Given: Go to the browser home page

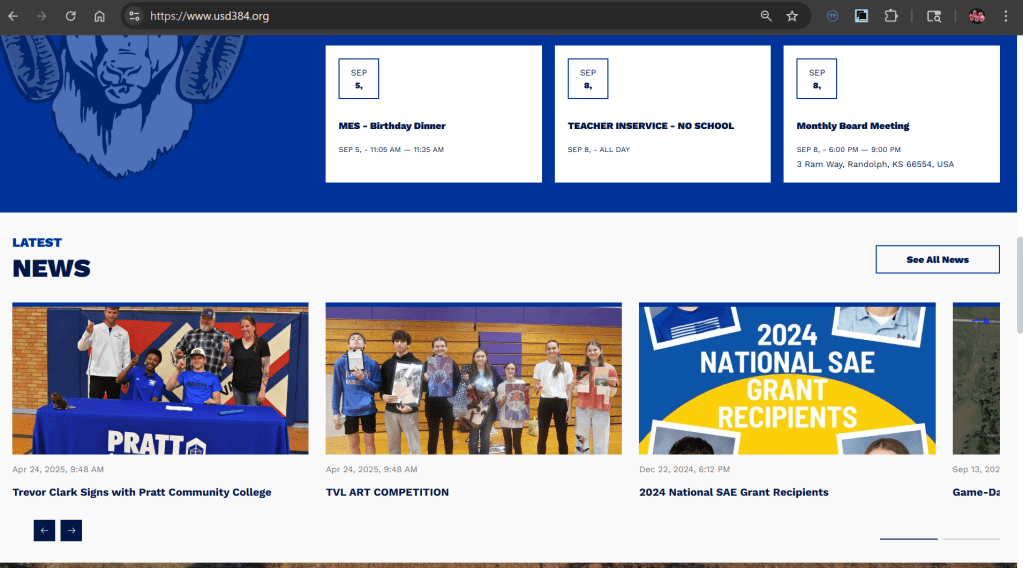Looking at the screenshot, I should [x=99, y=16].
